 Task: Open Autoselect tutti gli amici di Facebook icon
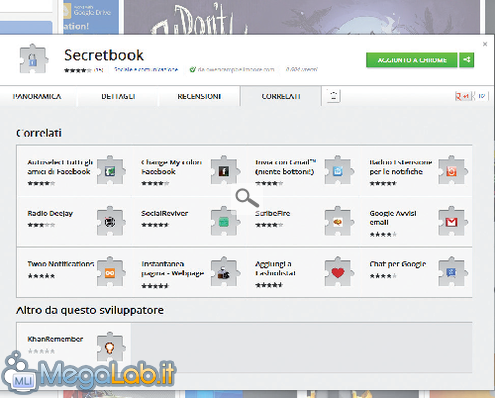click(110, 170)
